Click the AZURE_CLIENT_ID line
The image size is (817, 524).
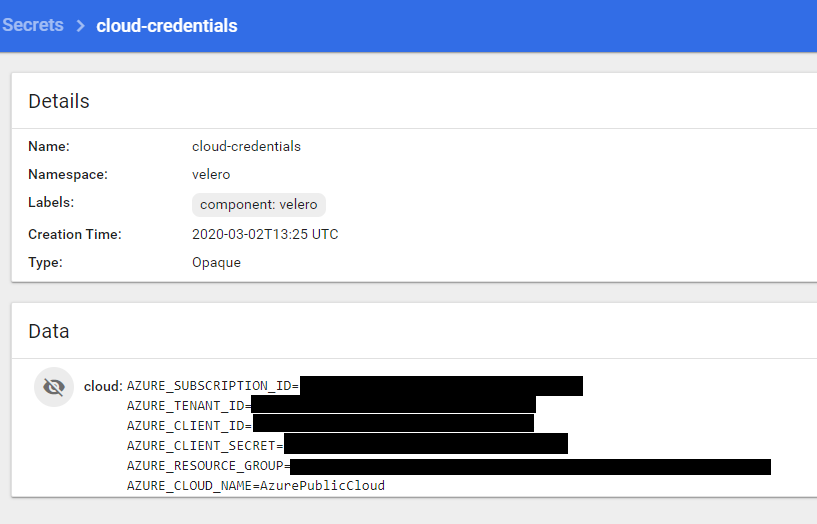point(330,426)
